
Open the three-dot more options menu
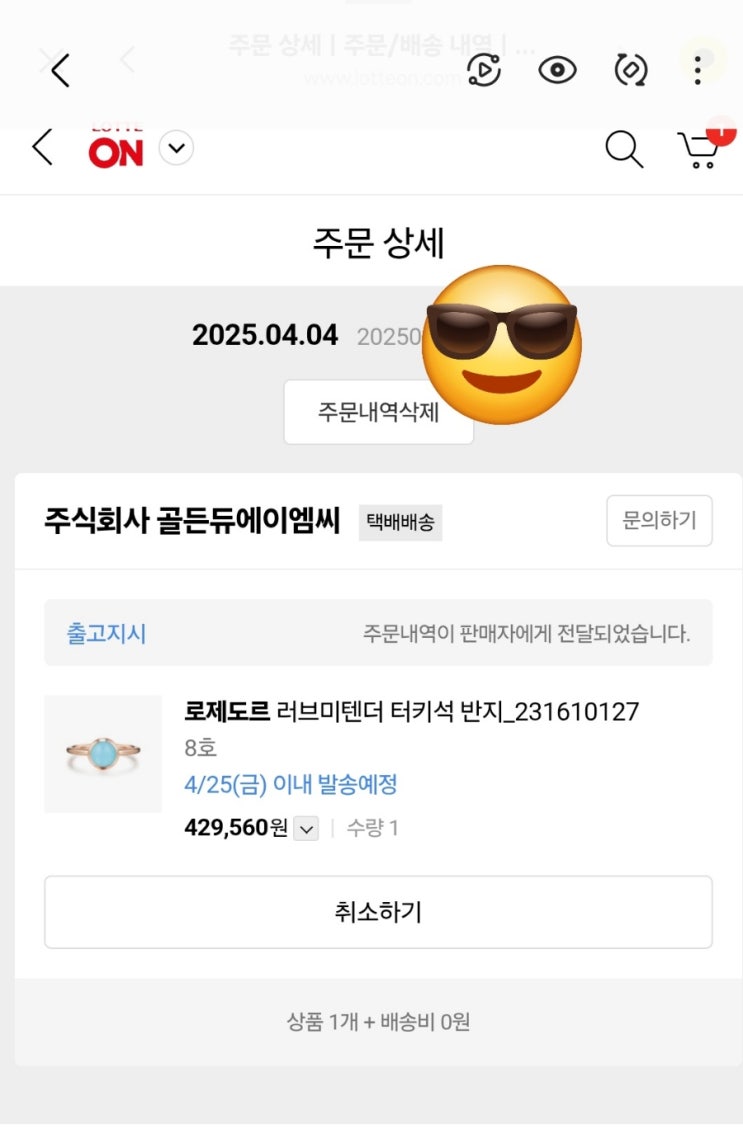tap(698, 68)
